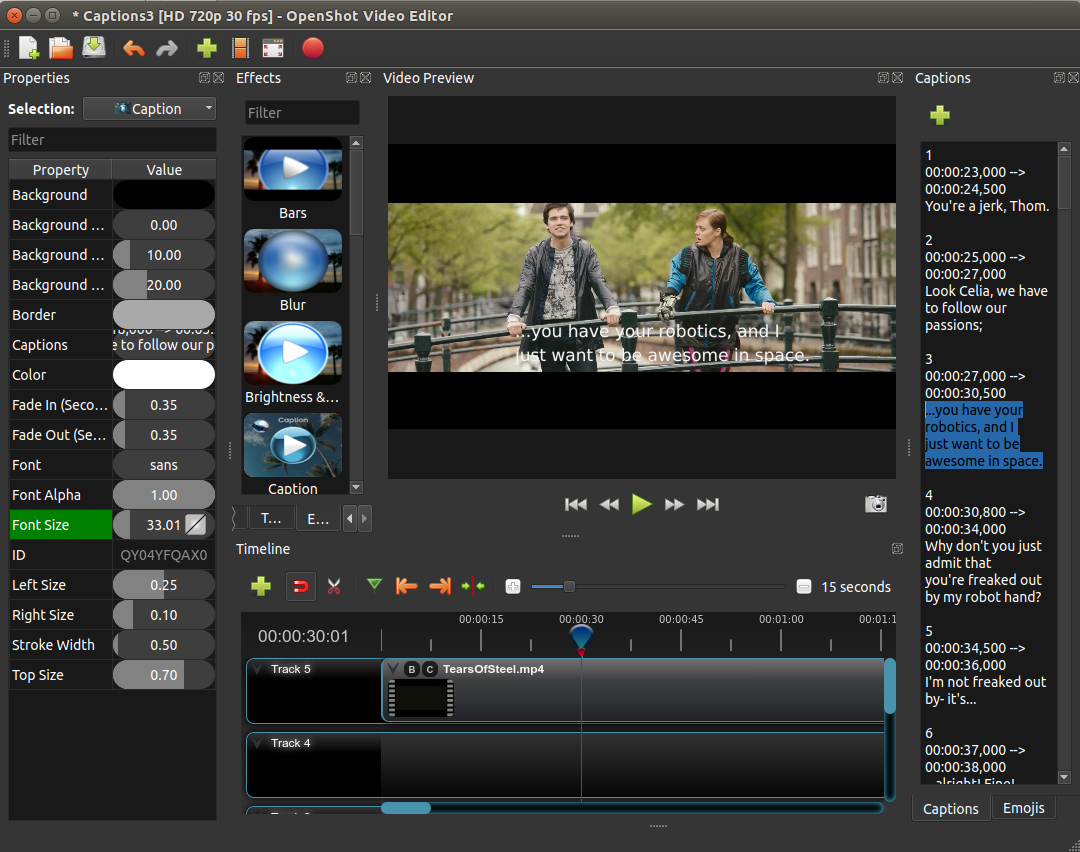1080x852 pixels.
Task: Undo the last action
Action: 134,48
